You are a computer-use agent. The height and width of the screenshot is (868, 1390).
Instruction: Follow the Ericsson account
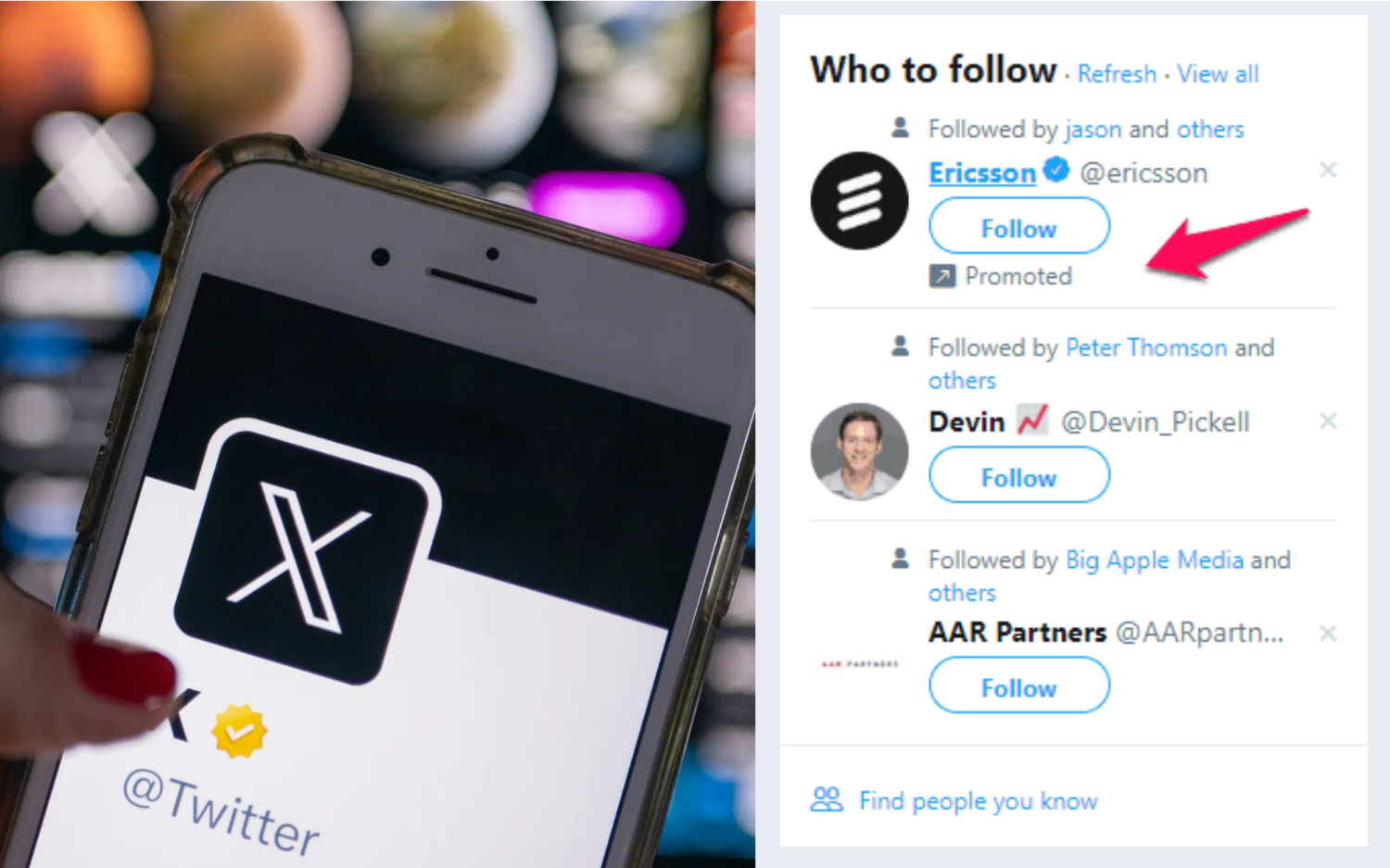point(1019,226)
